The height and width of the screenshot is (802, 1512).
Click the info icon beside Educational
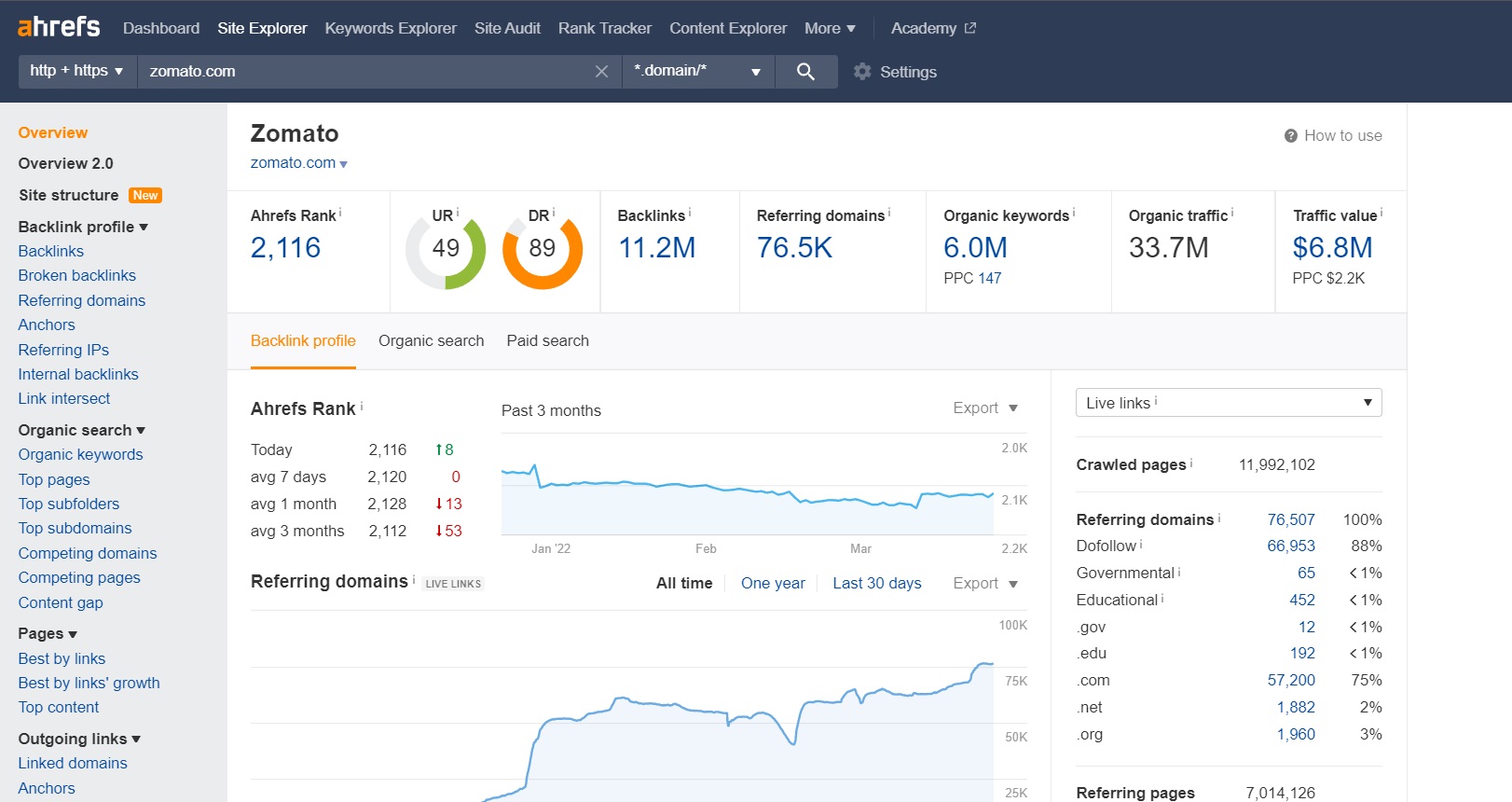click(x=1162, y=598)
